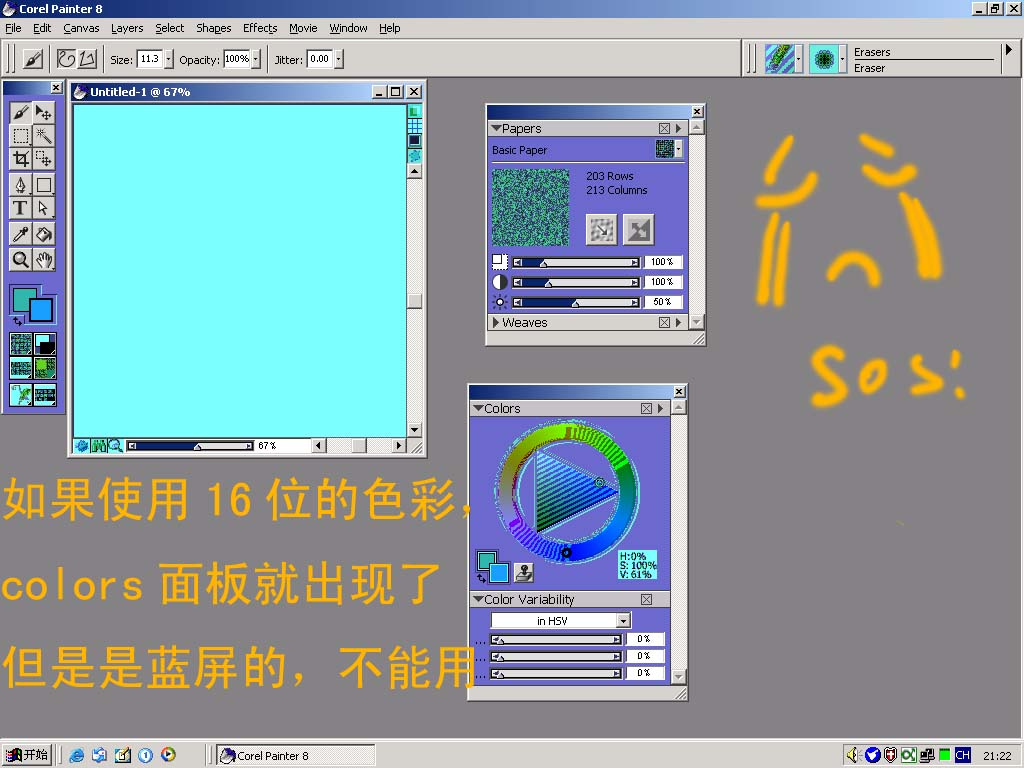Select the Rectangular Shape tool

[44, 185]
